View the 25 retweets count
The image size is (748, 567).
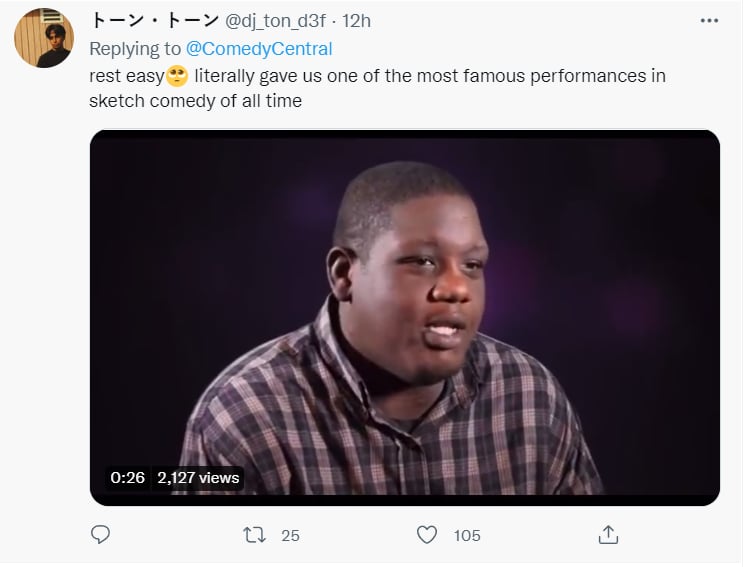click(290, 536)
